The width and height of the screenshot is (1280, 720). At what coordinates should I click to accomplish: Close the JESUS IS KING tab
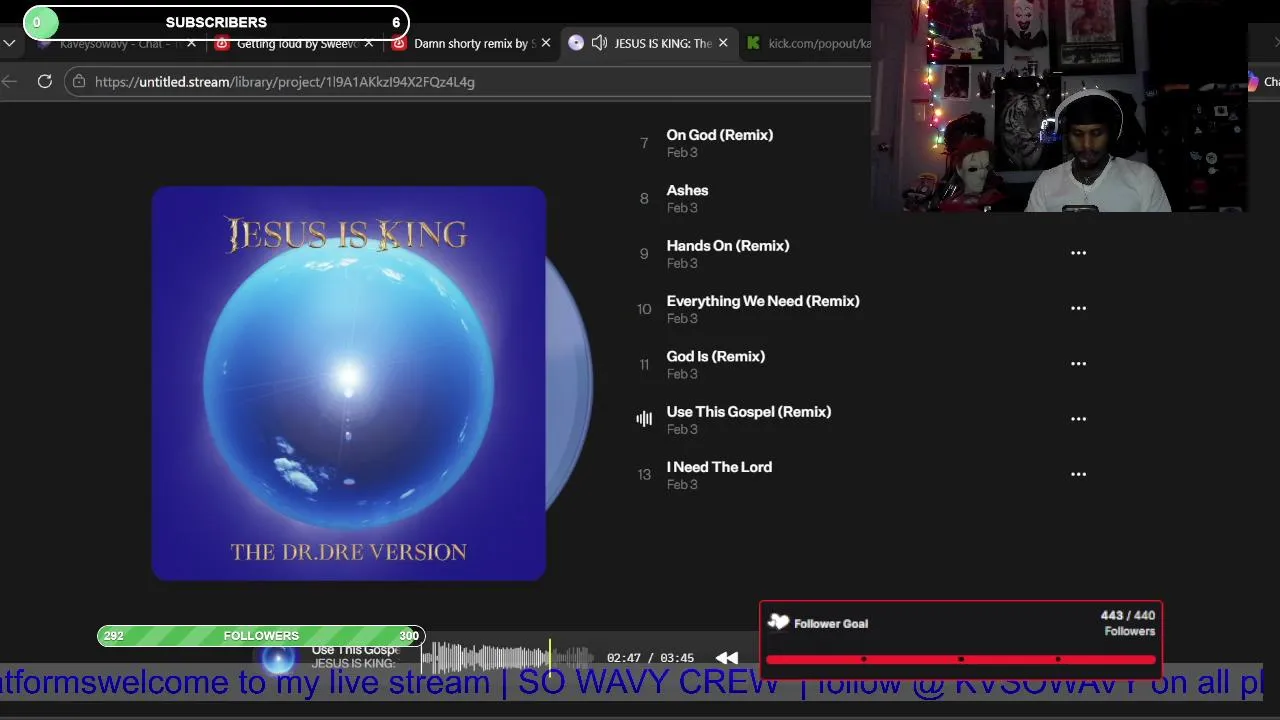coord(723,44)
